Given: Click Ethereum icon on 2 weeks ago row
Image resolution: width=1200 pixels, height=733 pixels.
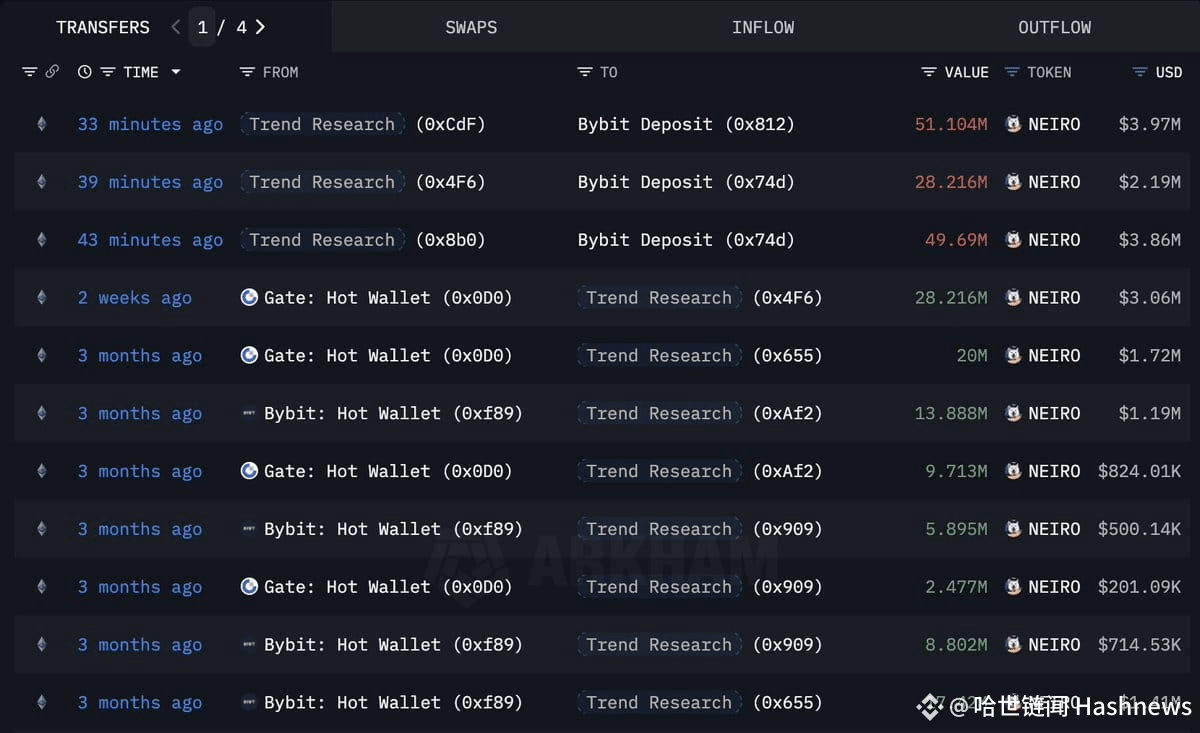Looking at the screenshot, I should 41,298.
